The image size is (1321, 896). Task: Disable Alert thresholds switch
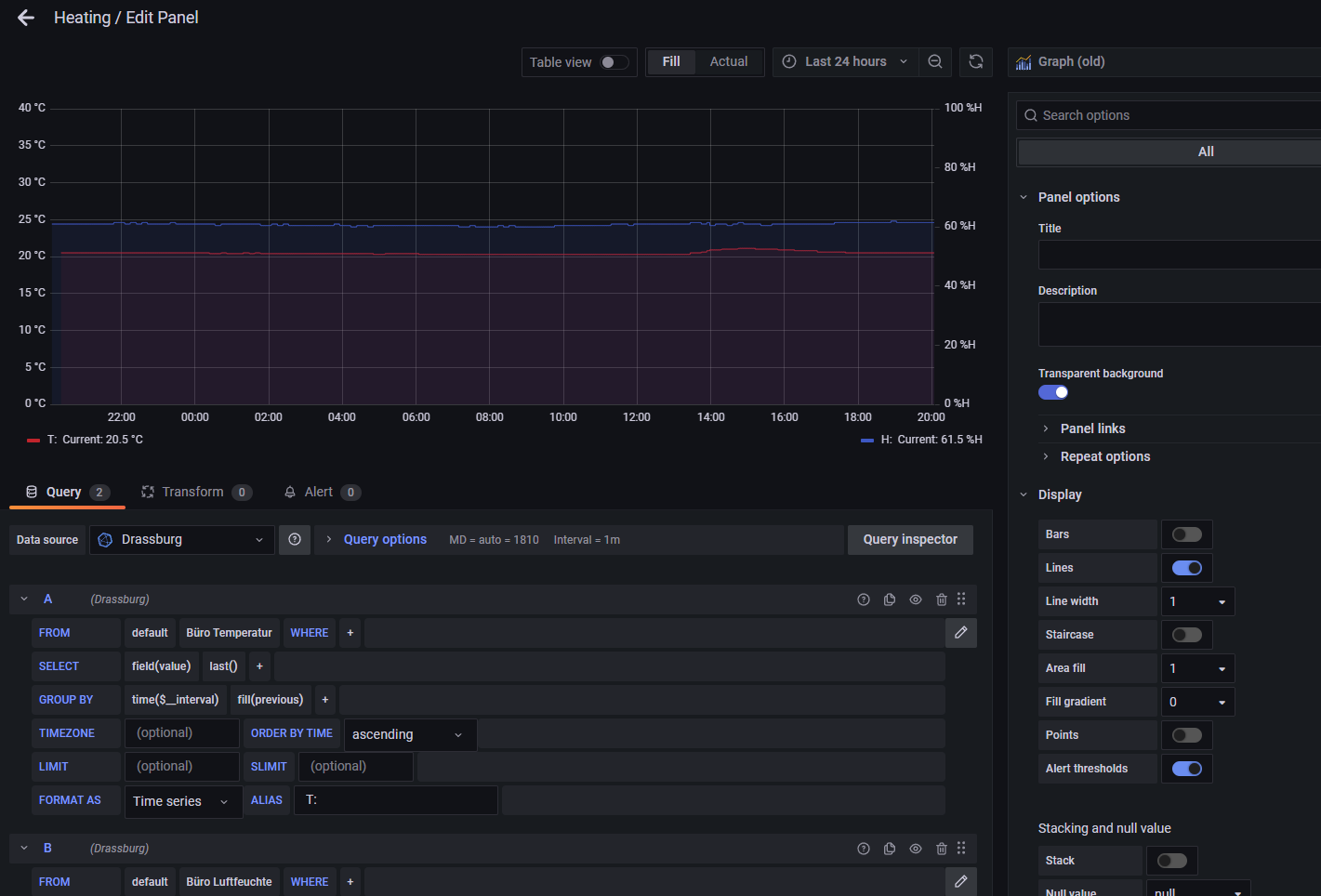click(x=1187, y=769)
